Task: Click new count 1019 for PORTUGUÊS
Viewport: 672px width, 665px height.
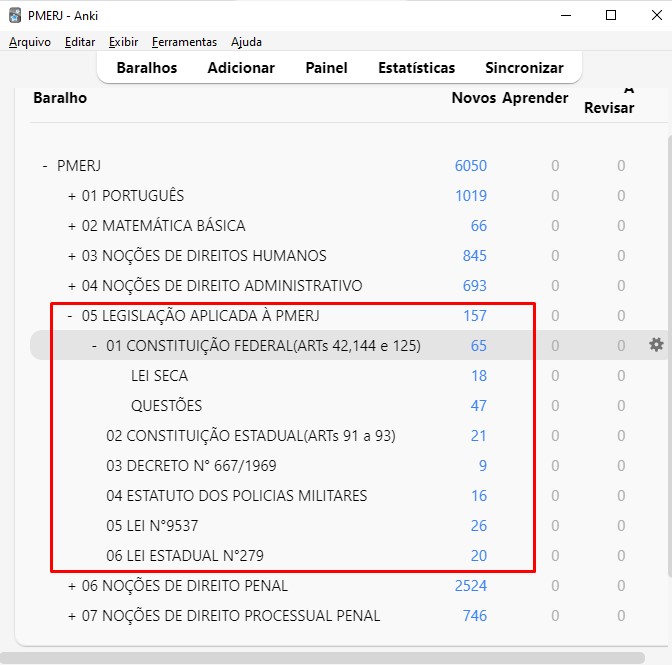Action: pos(471,196)
